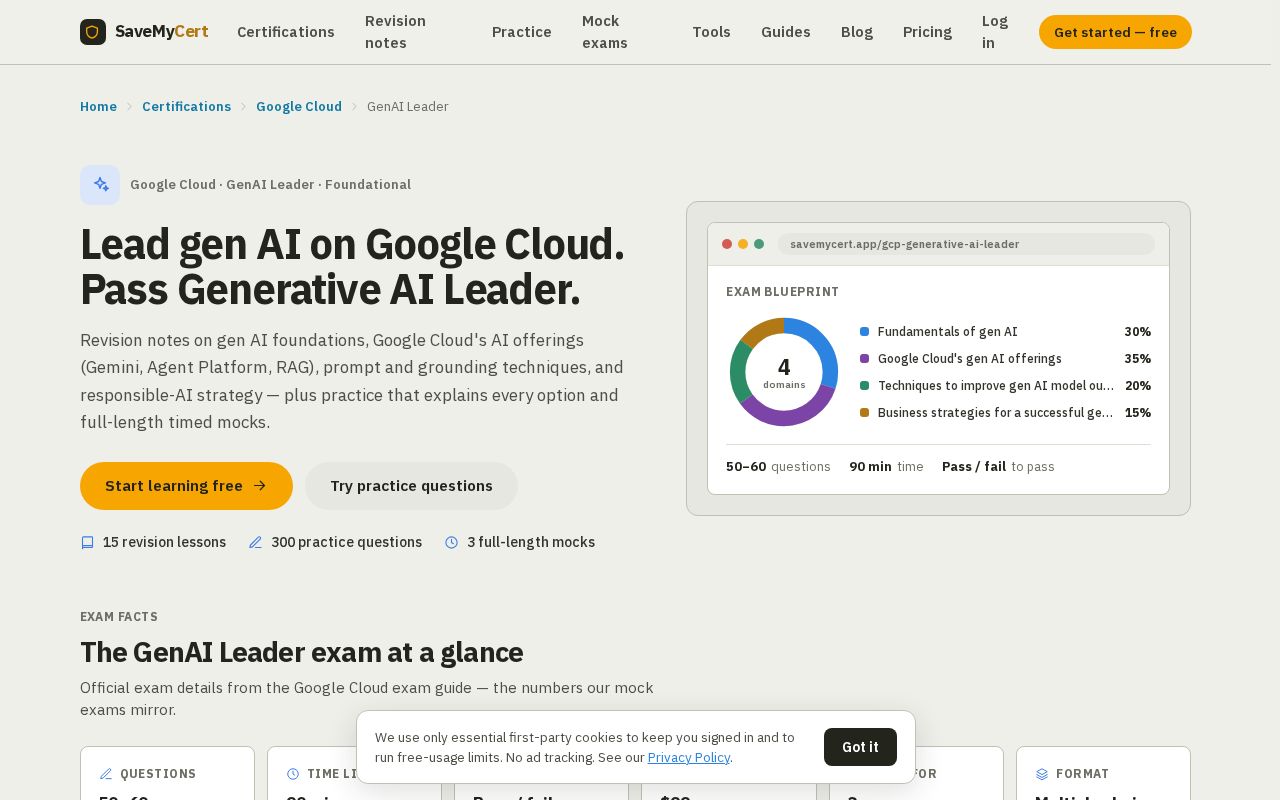Viewport: 1280px width, 800px height.
Task: Click 'EXAM BLUEPRINT' heading text
Action: (782, 292)
